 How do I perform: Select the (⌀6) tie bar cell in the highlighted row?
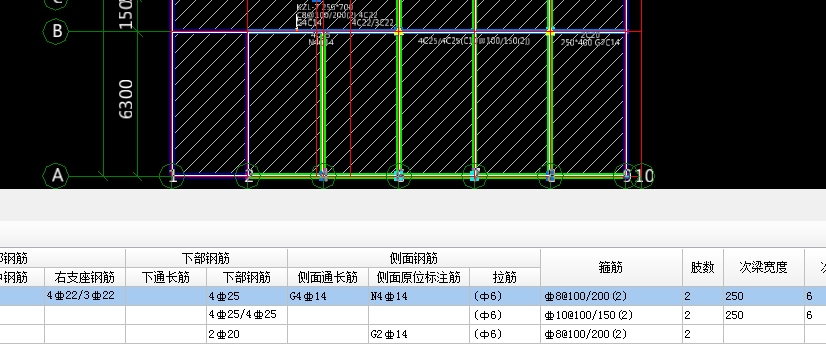(505, 296)
